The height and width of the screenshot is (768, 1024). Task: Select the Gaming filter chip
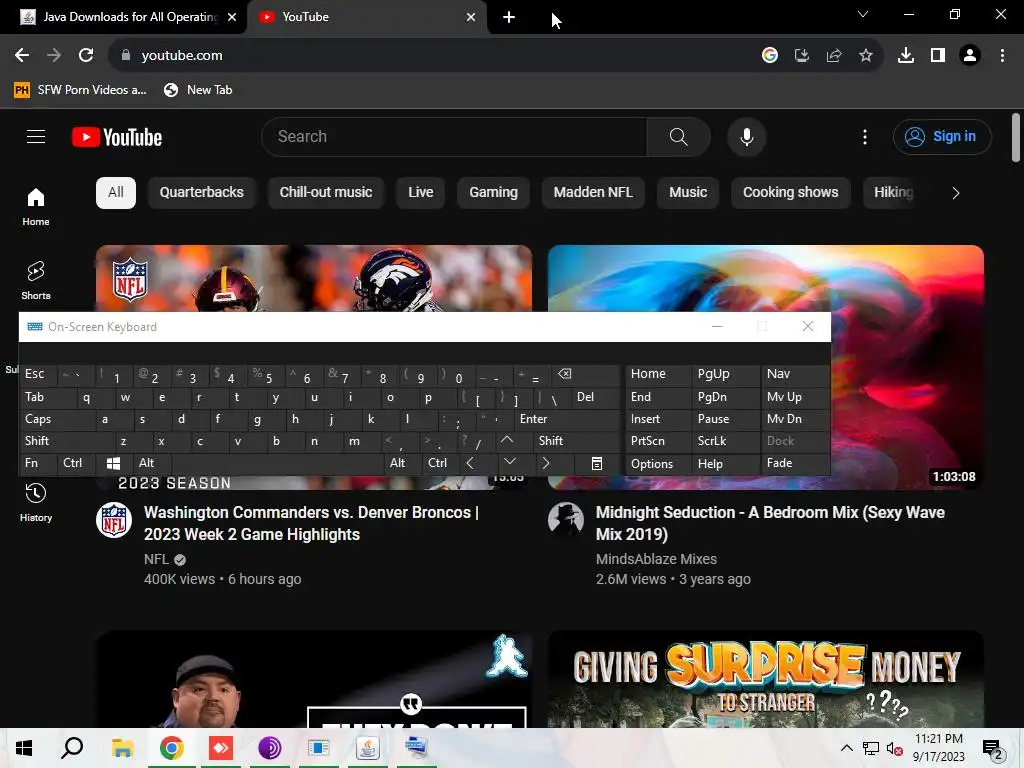tap(493, 193)
